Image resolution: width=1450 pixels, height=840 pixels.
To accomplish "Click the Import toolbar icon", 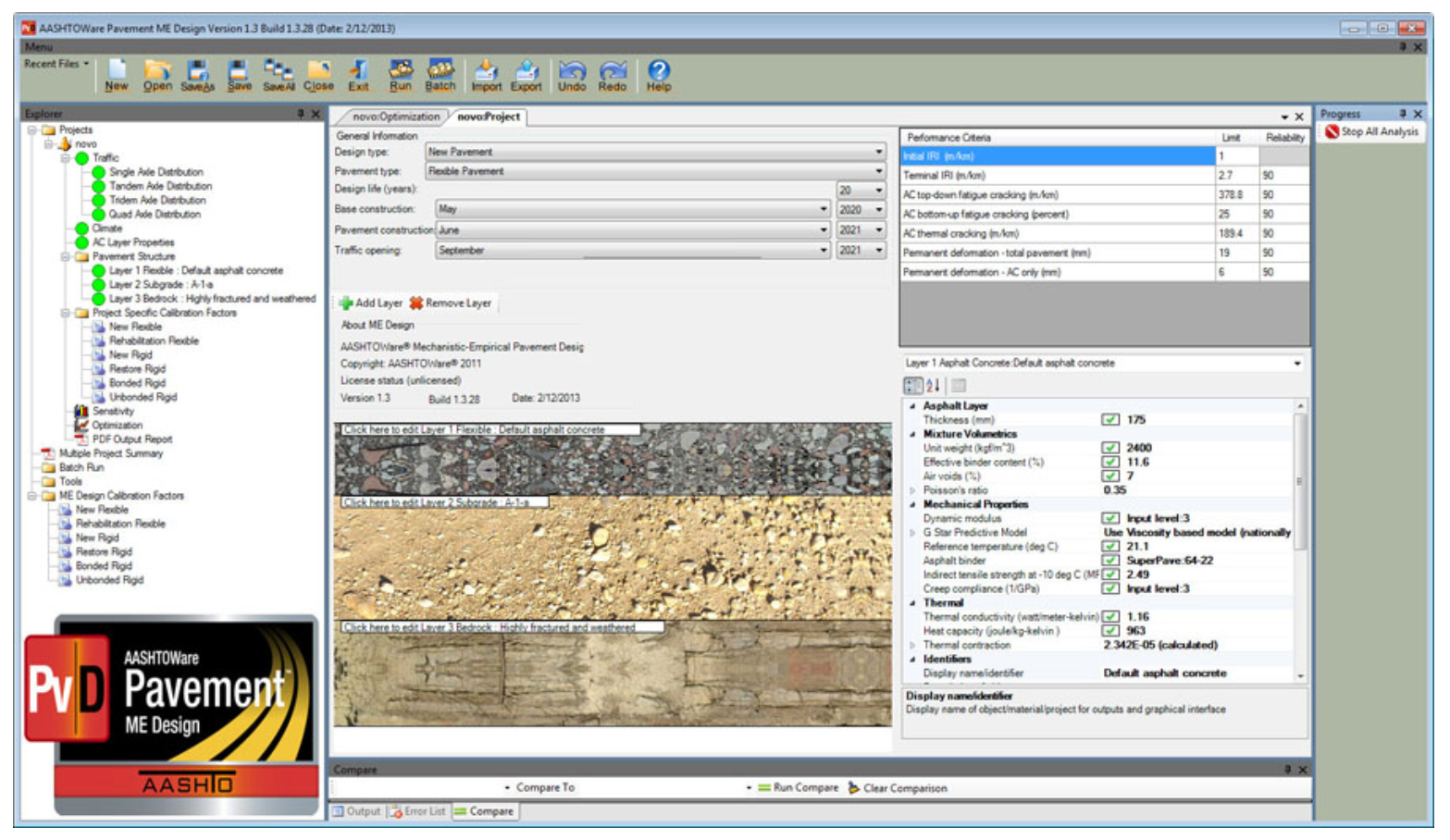I will coord(486,69).
